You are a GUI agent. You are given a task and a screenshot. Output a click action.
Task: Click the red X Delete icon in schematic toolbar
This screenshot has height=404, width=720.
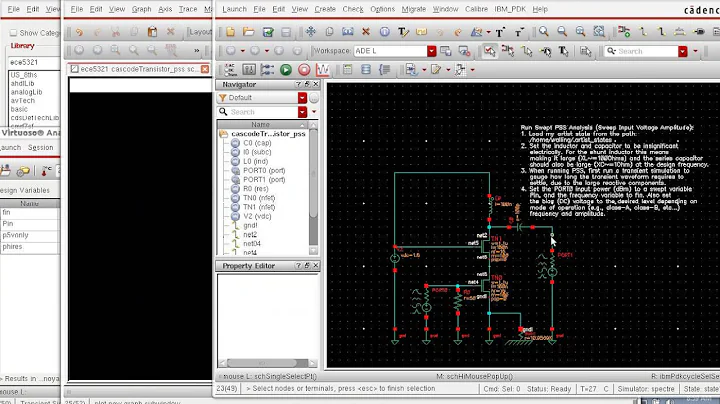point(366,32)
